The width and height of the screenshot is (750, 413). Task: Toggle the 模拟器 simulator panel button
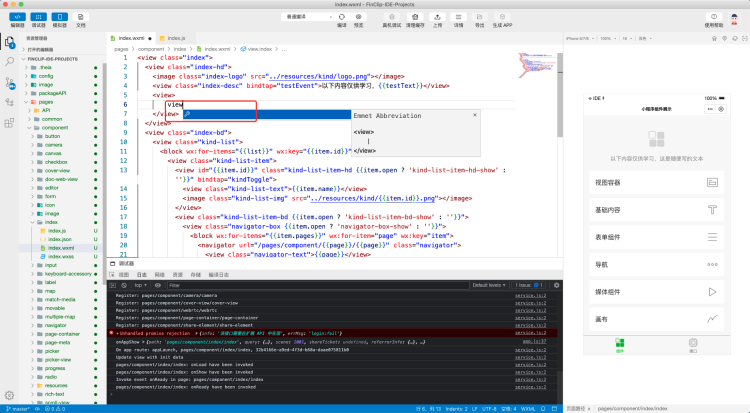[59, 17]
